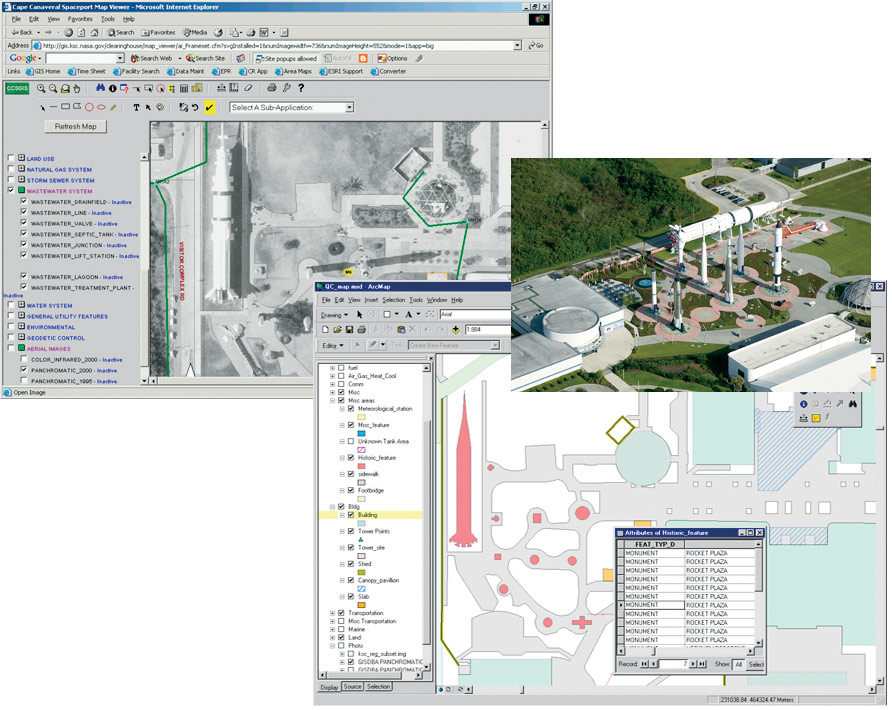Image resolution: width=892 pixels, height=710 pixels.
Task: Open the Facility Search link
Action: 137,72
